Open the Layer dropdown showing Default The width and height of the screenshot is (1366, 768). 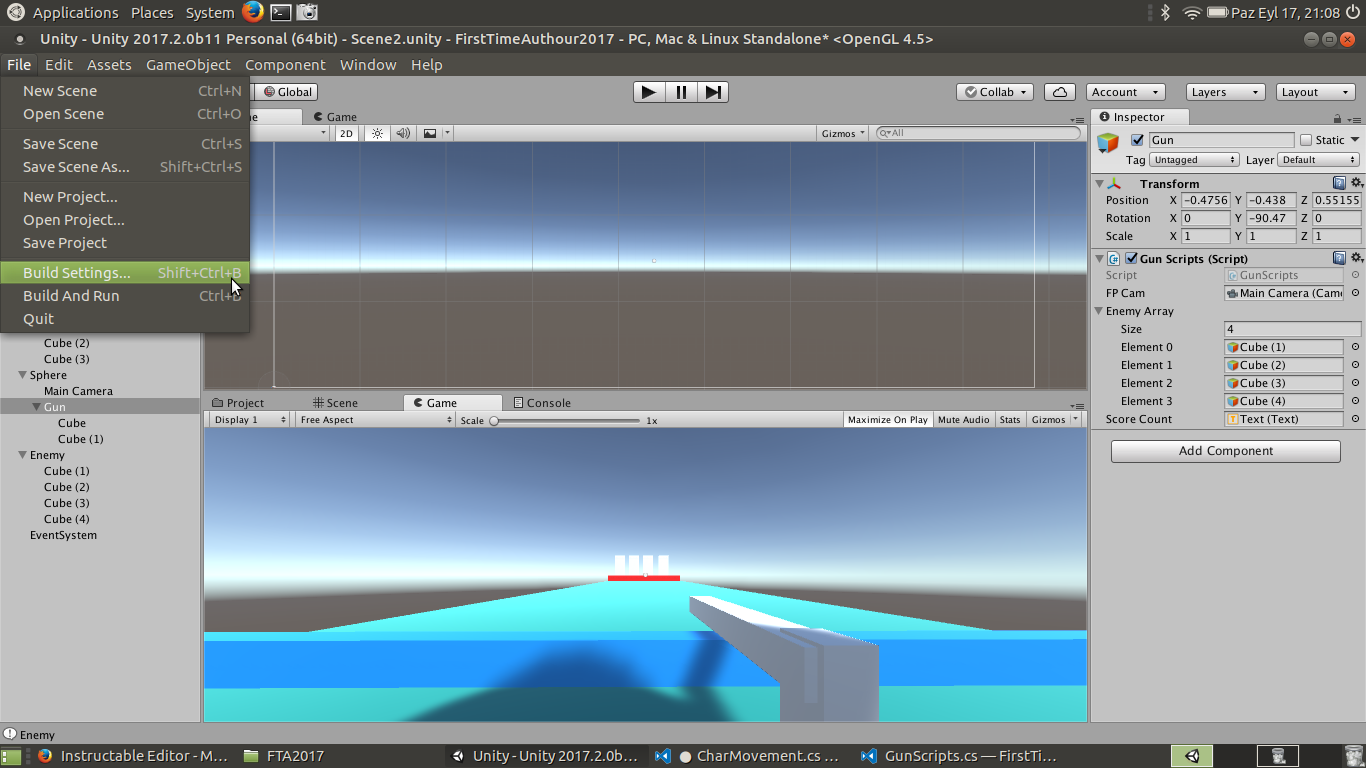click(x=1319, y=159)
